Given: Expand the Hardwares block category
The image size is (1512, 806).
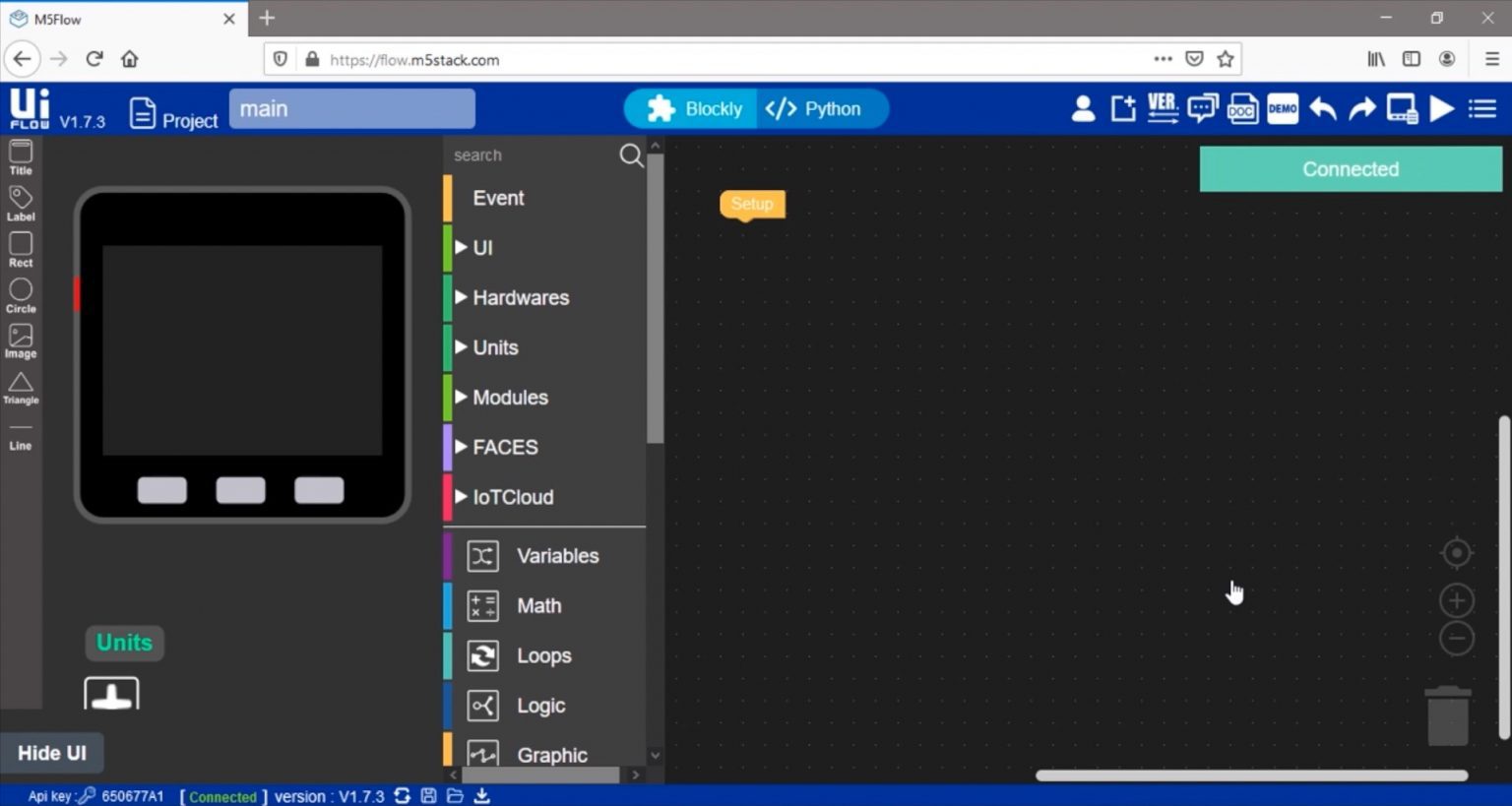Looking at the screenshot, I should pyautogui.click(x=521, y=297).
